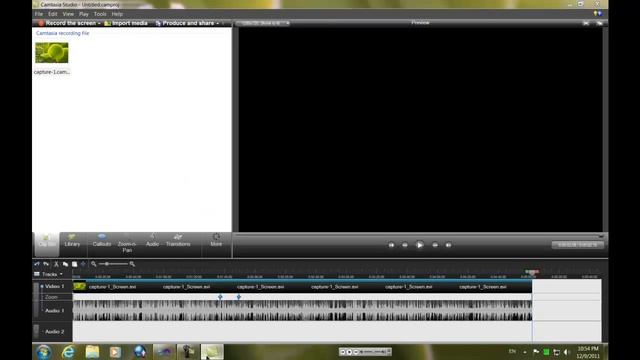Image resolution: width=640 pixels, height=360 pixels.
Task: Click Import media button
Action: 126,23
